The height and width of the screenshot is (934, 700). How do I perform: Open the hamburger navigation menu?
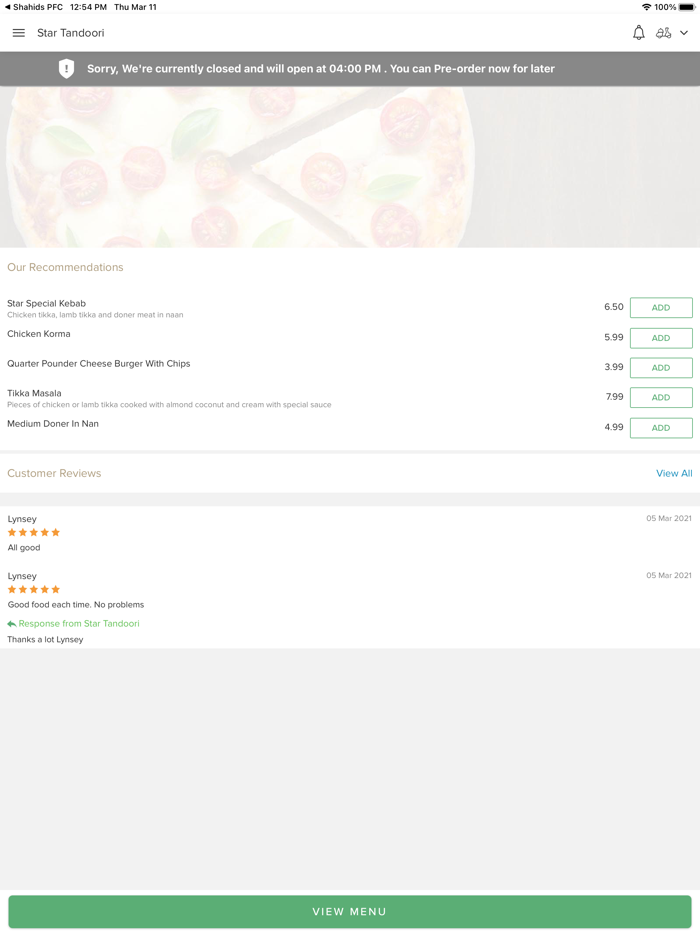18,32
